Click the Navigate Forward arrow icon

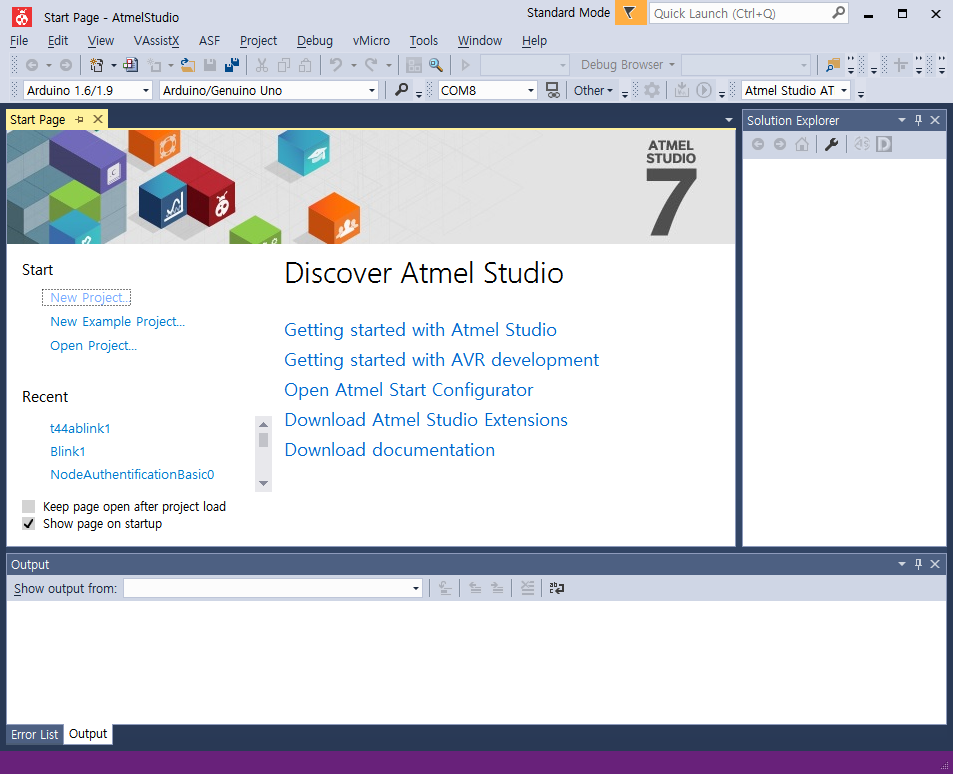click(x=66, y=65)
